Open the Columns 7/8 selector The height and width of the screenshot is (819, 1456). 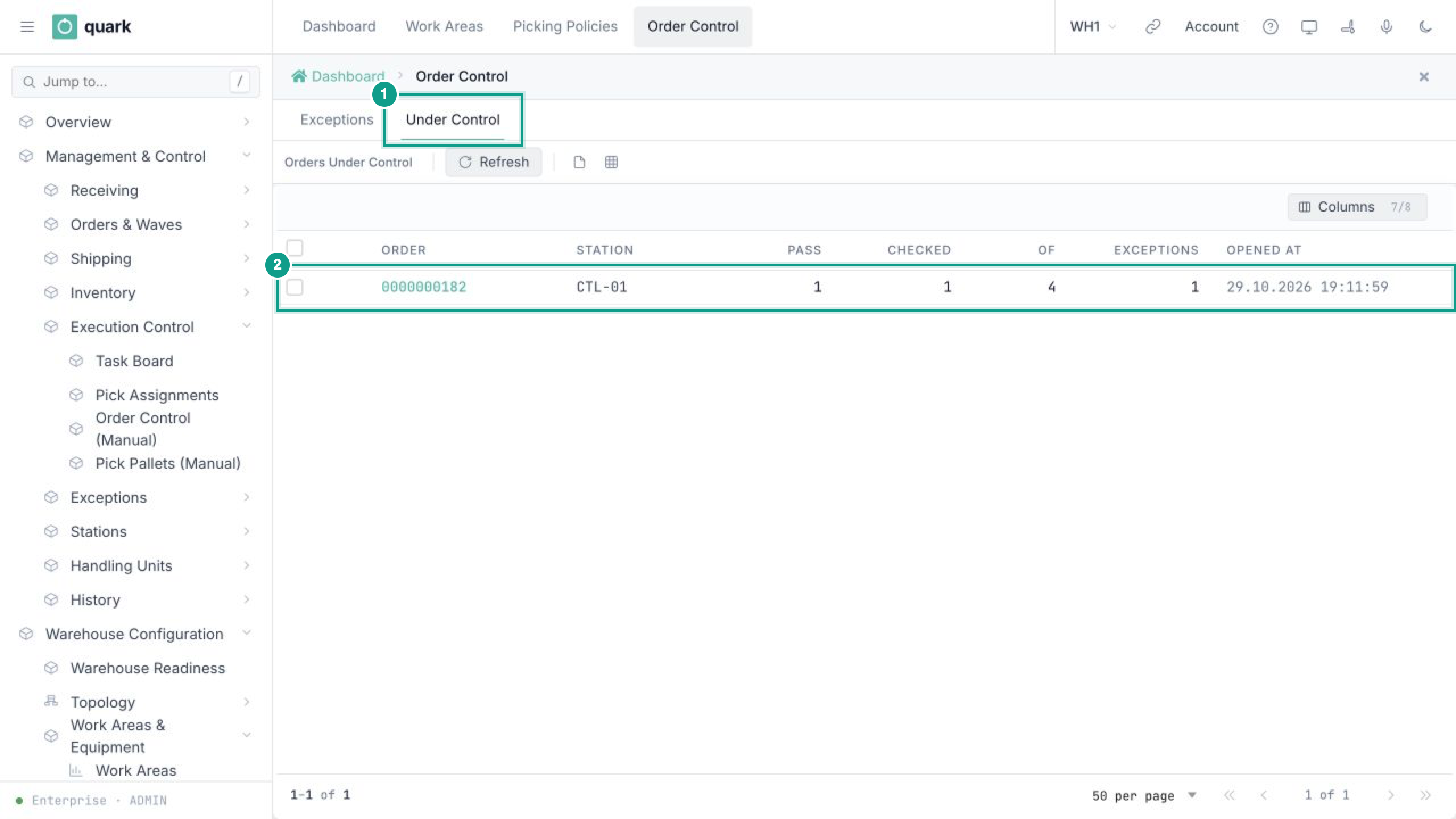click(x=1357, y=207)
